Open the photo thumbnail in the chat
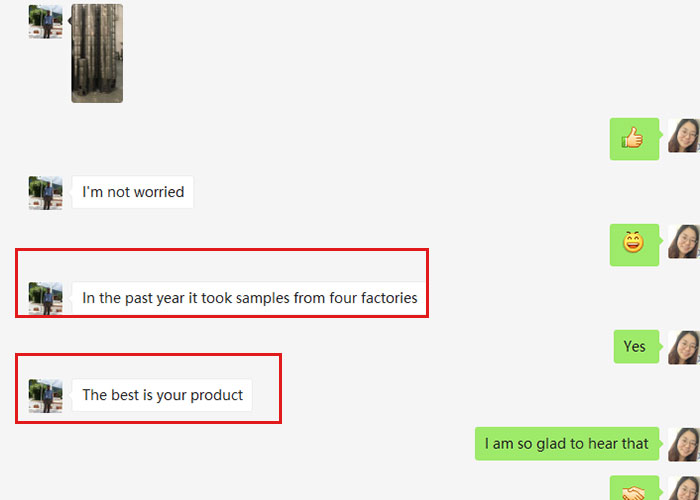This screenshot has height=500, width=700. 97,53
